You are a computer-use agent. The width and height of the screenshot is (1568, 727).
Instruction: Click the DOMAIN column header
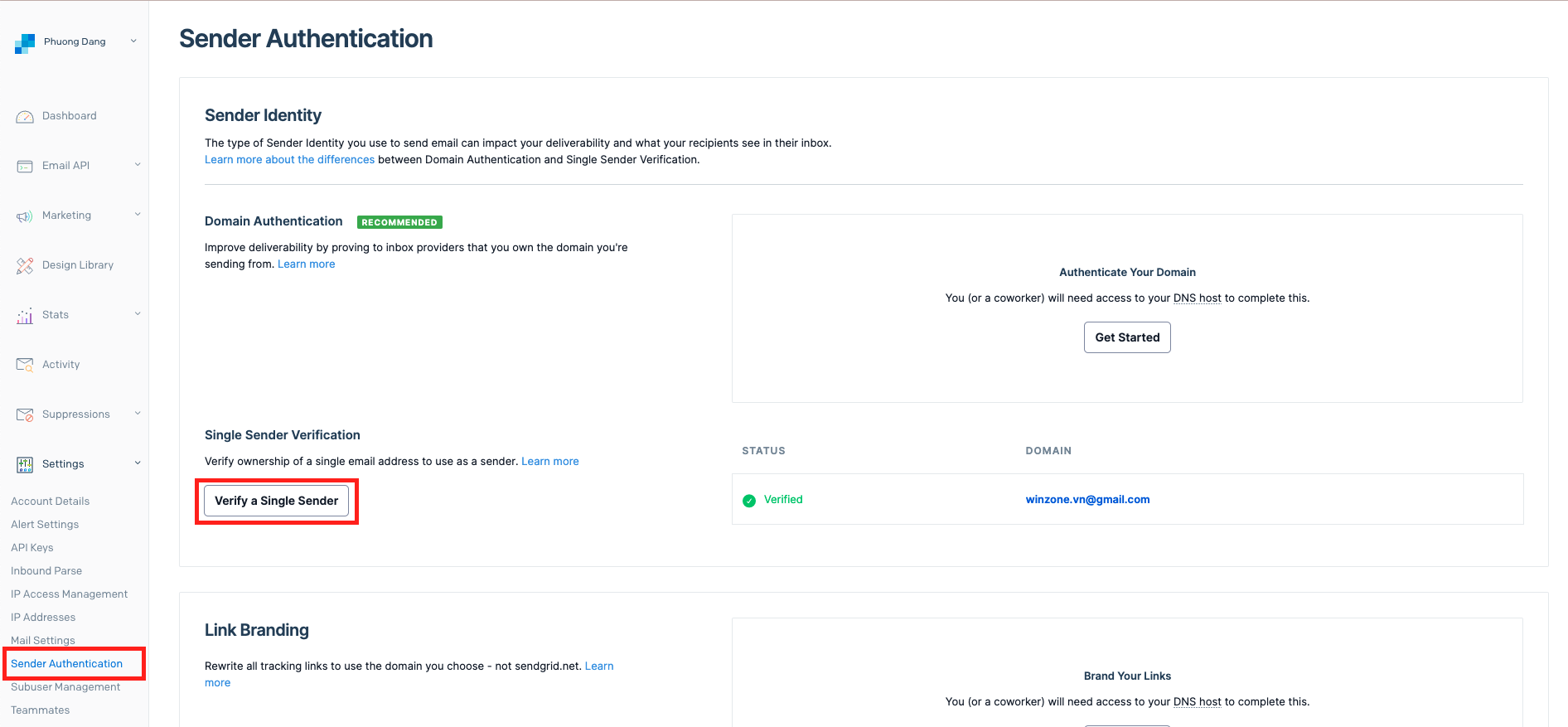point(1048,451)
